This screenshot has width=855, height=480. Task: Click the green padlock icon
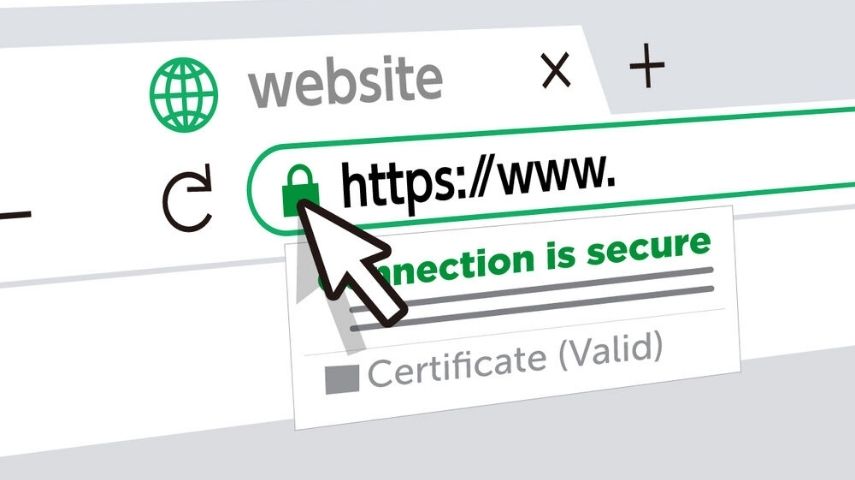(299, 190)
